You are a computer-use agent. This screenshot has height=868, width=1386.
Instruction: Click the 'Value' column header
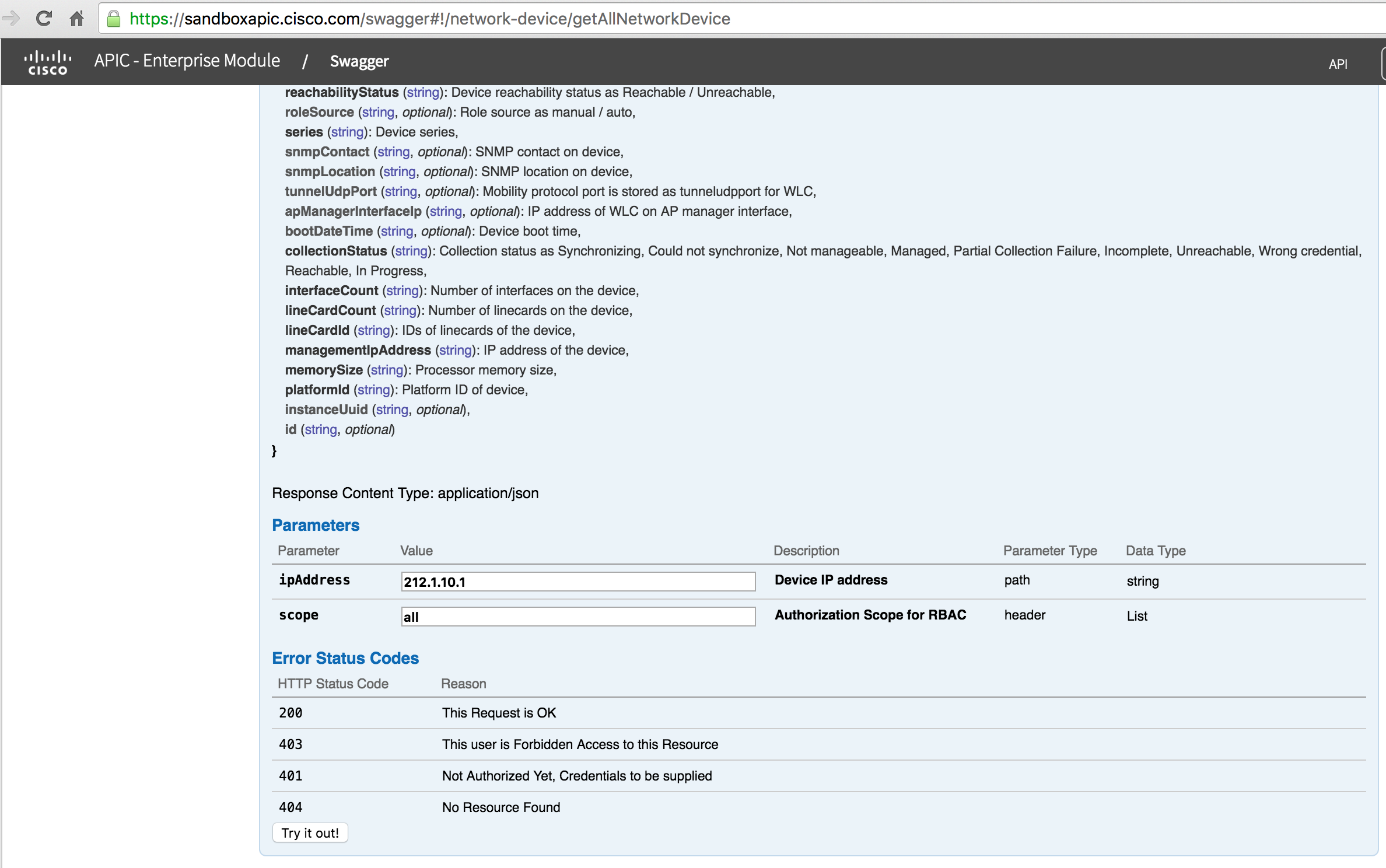(x=416, y=551)
